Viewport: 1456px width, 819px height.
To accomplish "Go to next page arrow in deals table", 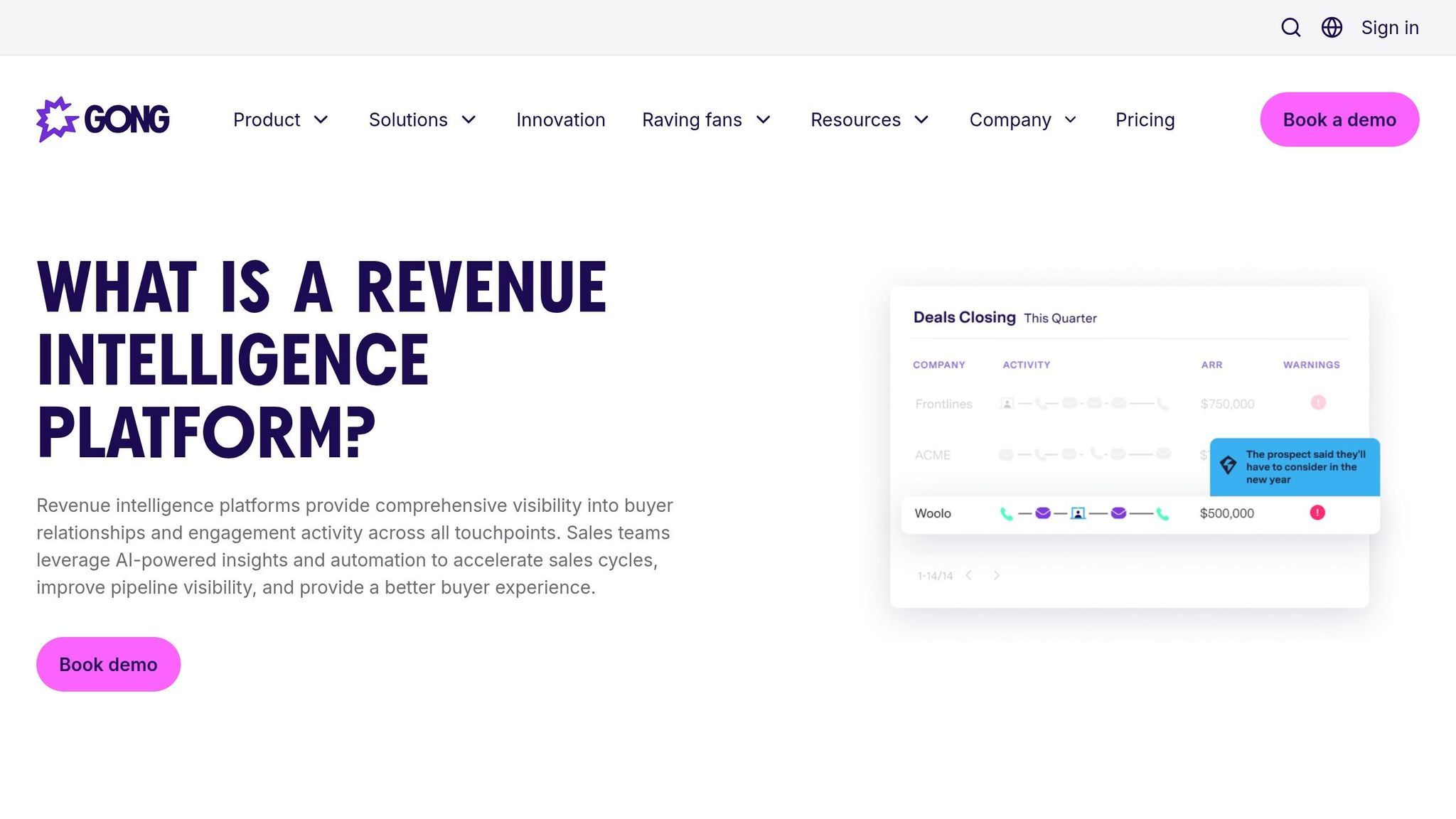I will click(997, 575).
